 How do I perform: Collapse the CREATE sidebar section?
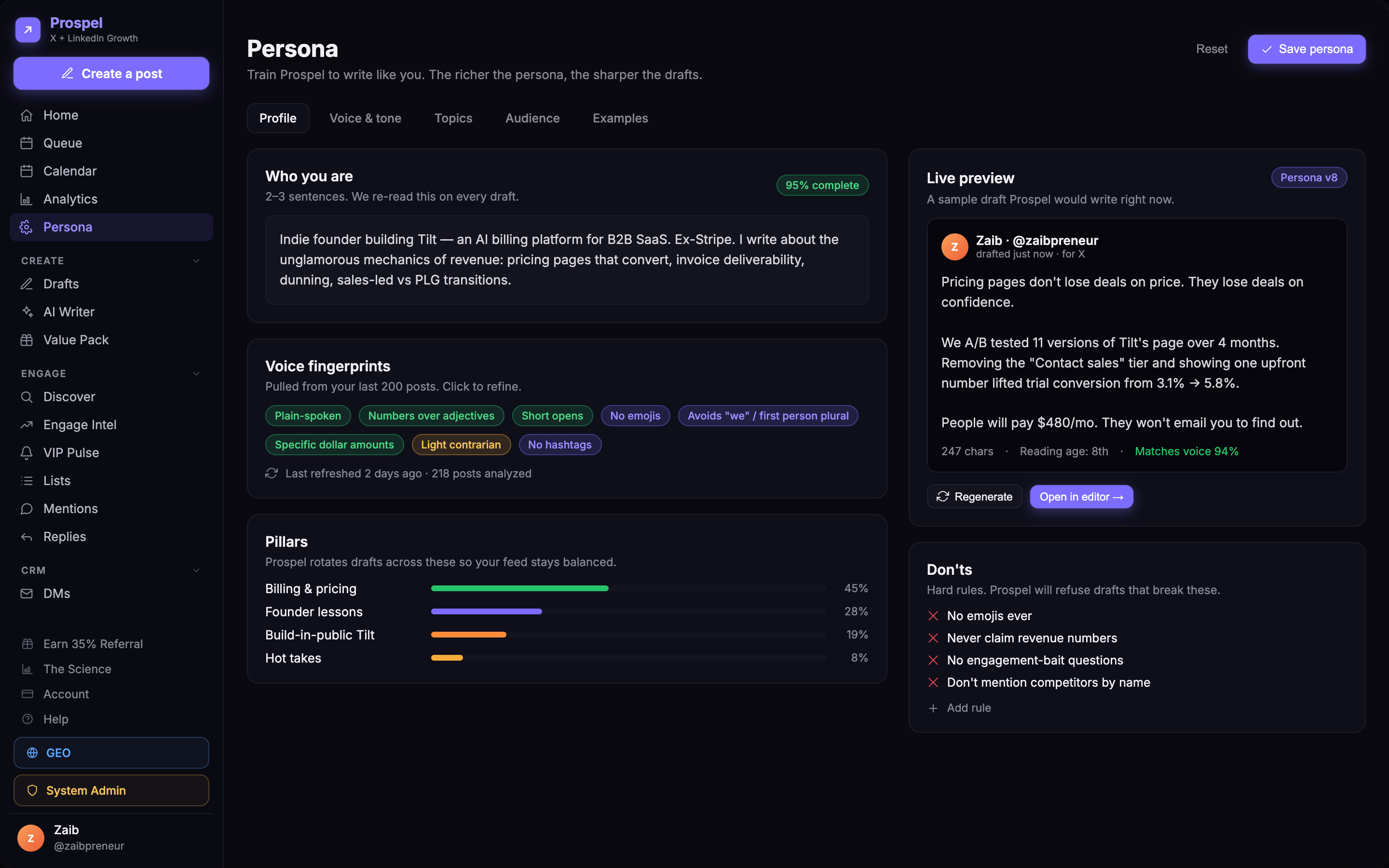[x=196, y=260]
